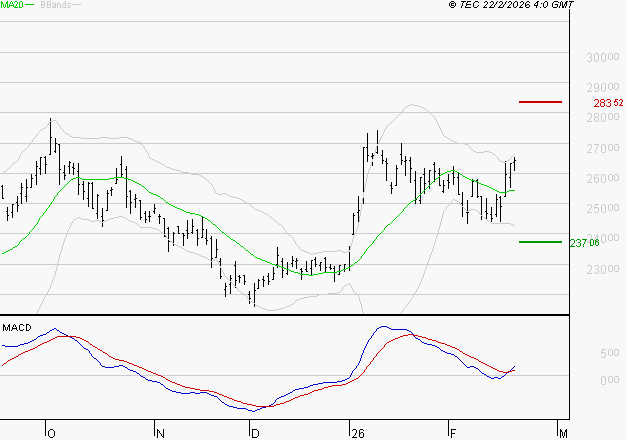The image size is (627, 440).
Task: Click the D month marker on time axis
Action: coord(255,434)
